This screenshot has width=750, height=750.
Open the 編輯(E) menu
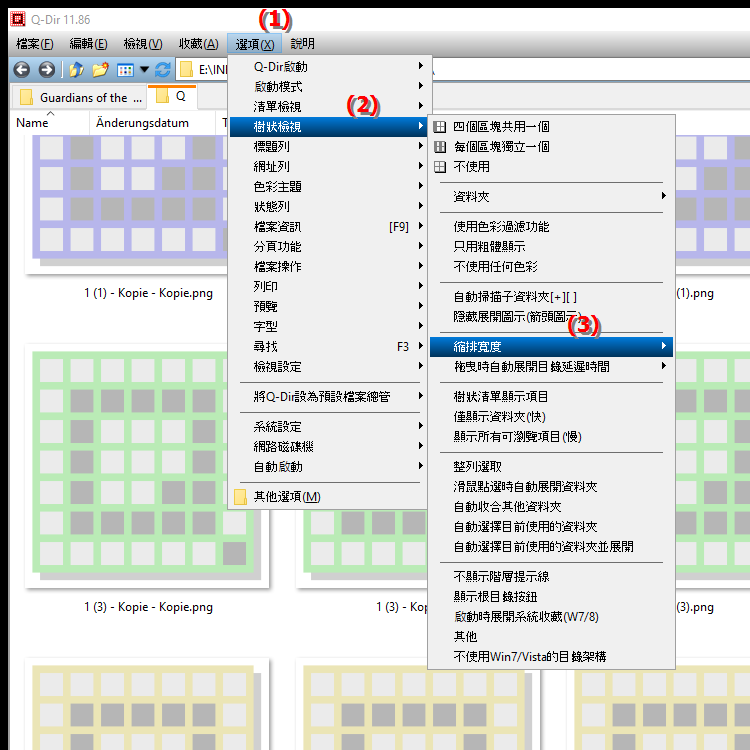(x=88, y=44)
